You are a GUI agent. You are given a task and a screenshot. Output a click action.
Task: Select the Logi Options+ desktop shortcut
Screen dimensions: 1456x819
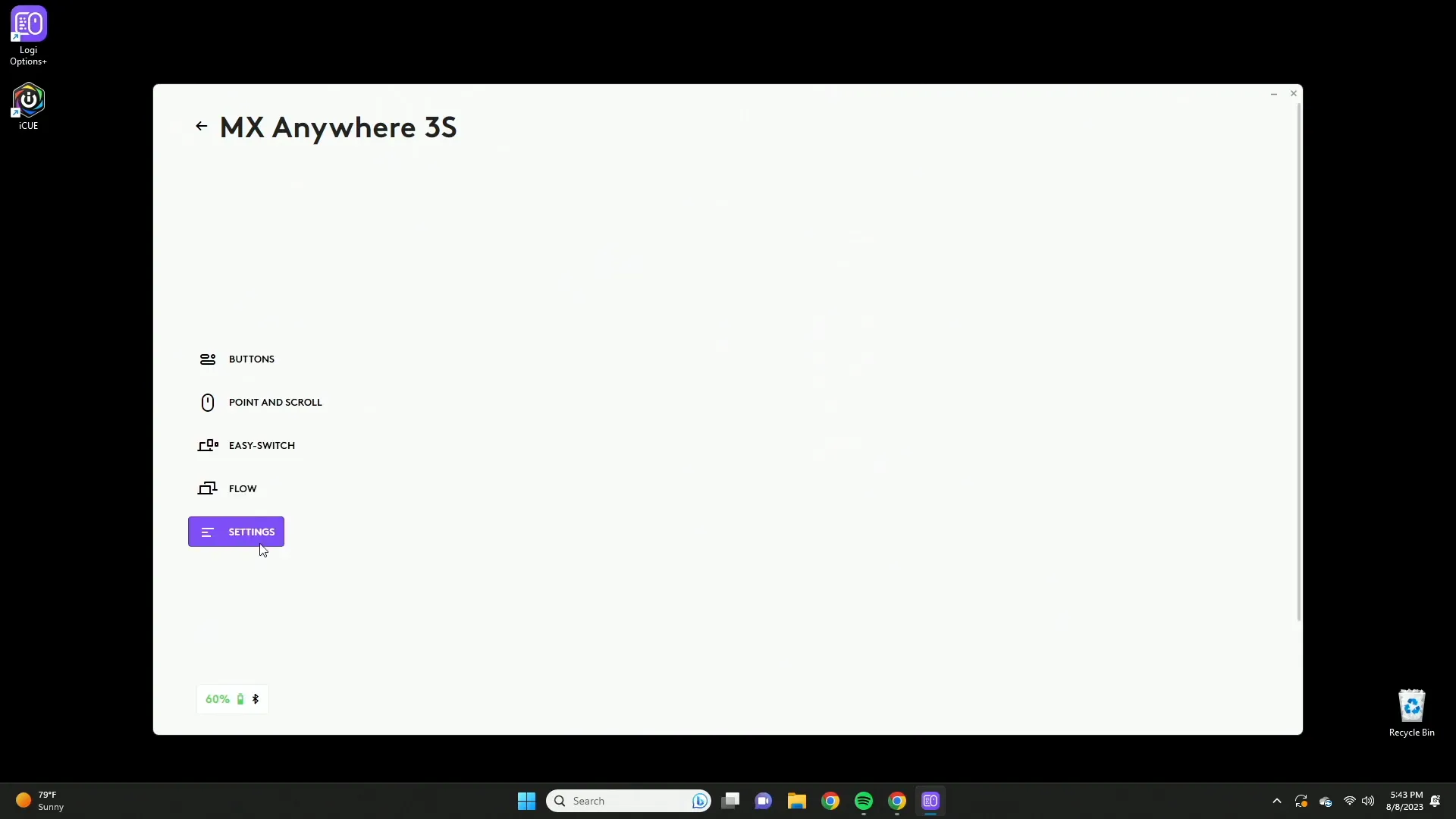[x=29, y=36]
